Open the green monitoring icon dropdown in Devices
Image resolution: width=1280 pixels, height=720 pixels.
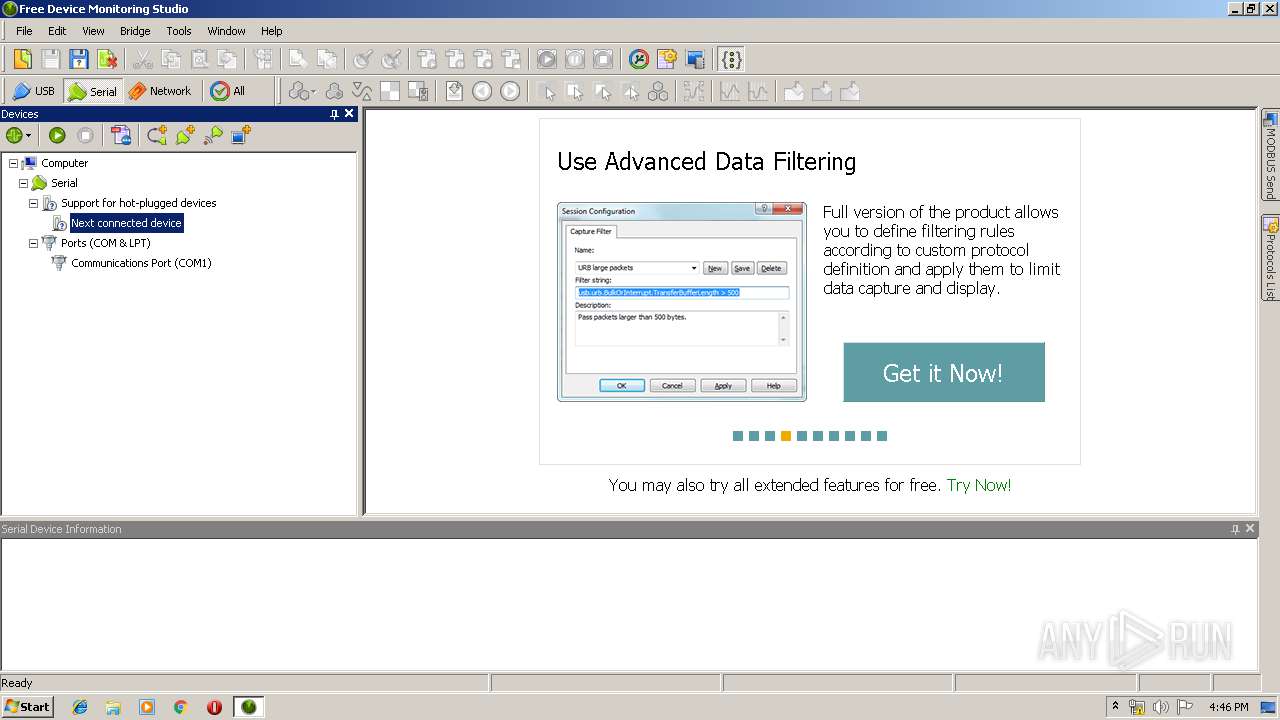[x=19, y=135]
